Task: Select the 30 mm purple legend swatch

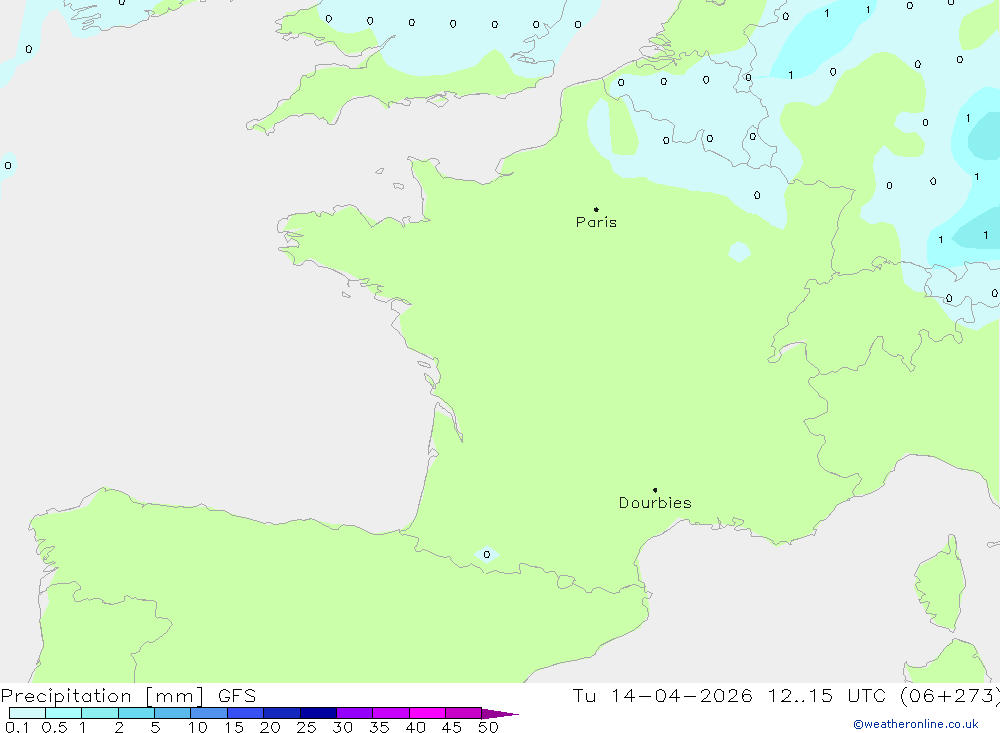Action: [354, 713]
